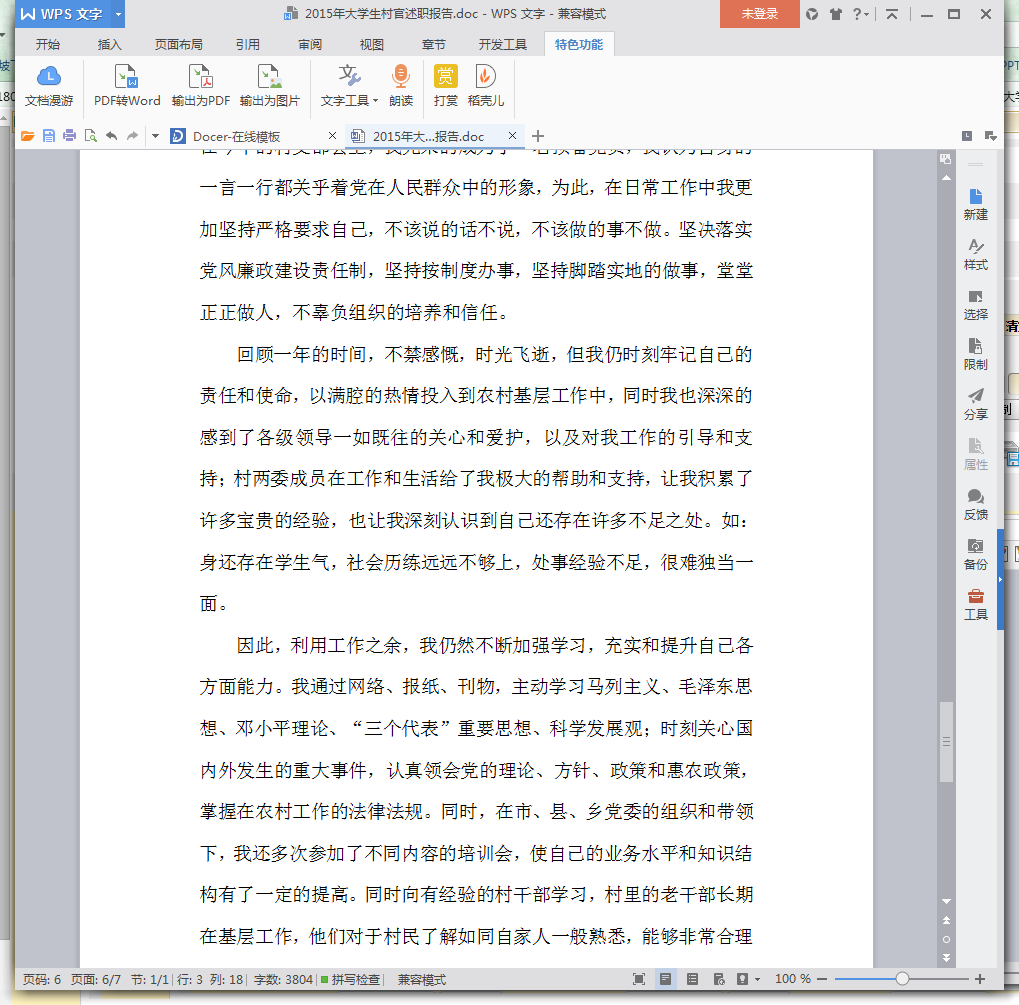This screenshot has width=1019, height=1005.
Task: Go to next page double-arrow button
Action: (946, 958)
